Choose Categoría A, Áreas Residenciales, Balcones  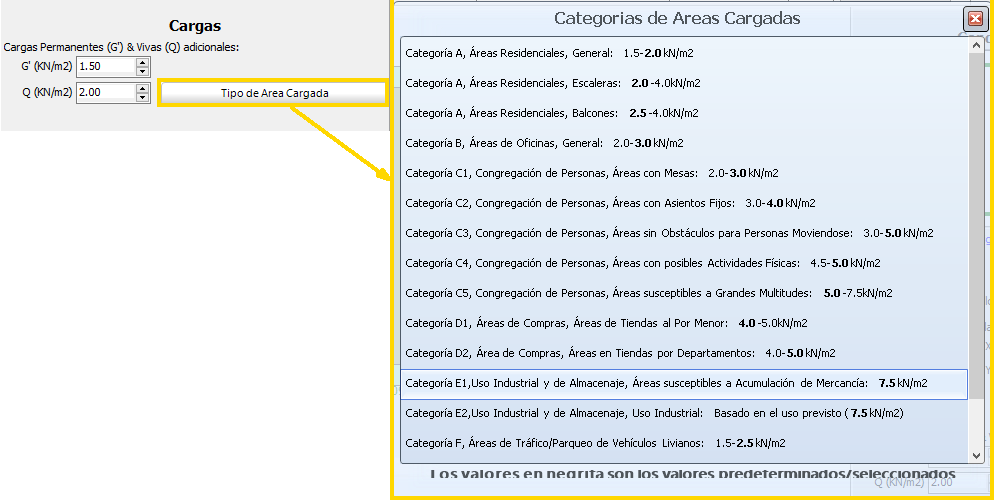click(x=551, y=113)
